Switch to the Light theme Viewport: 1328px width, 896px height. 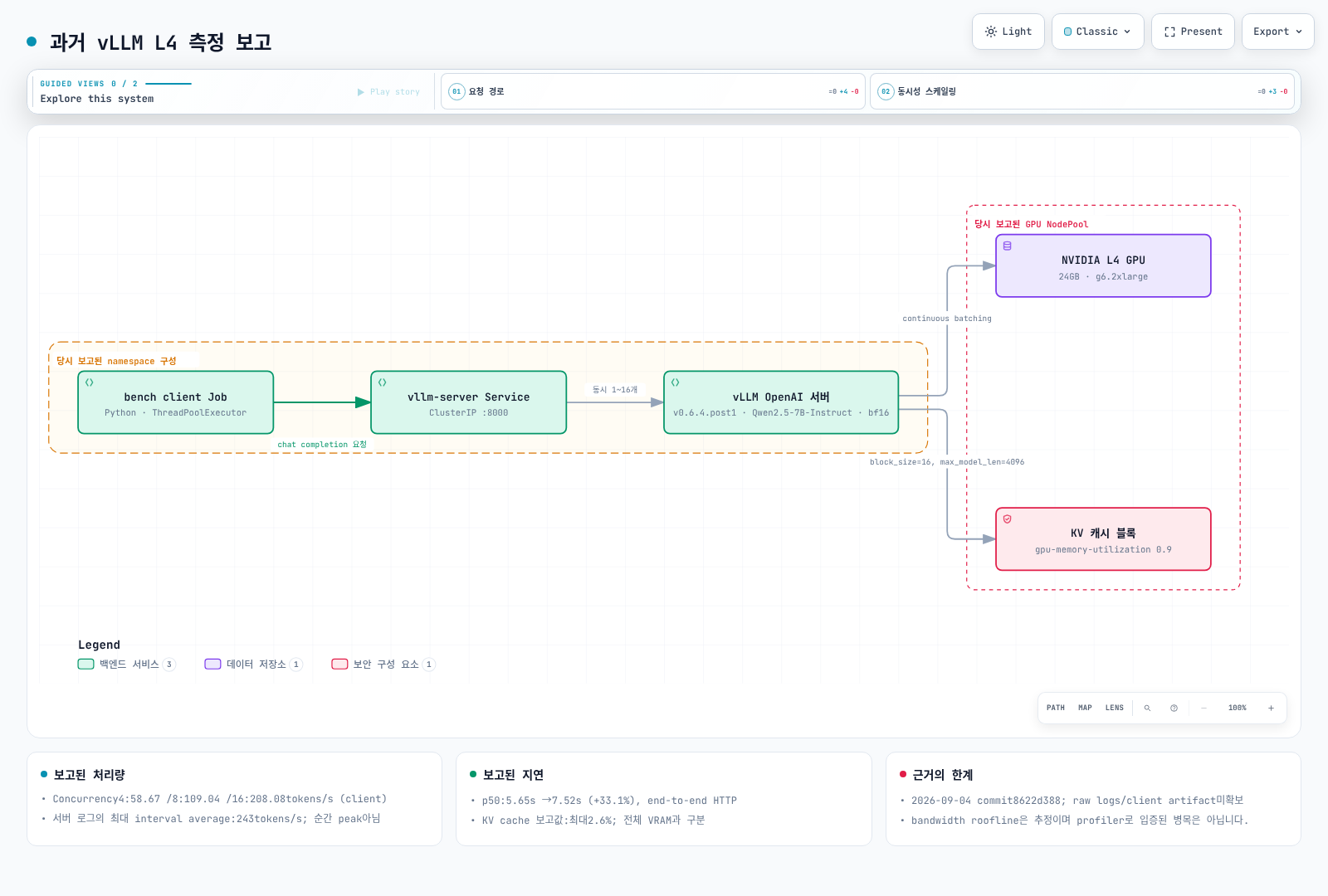pyautogui.click(x=1008, y=32)
